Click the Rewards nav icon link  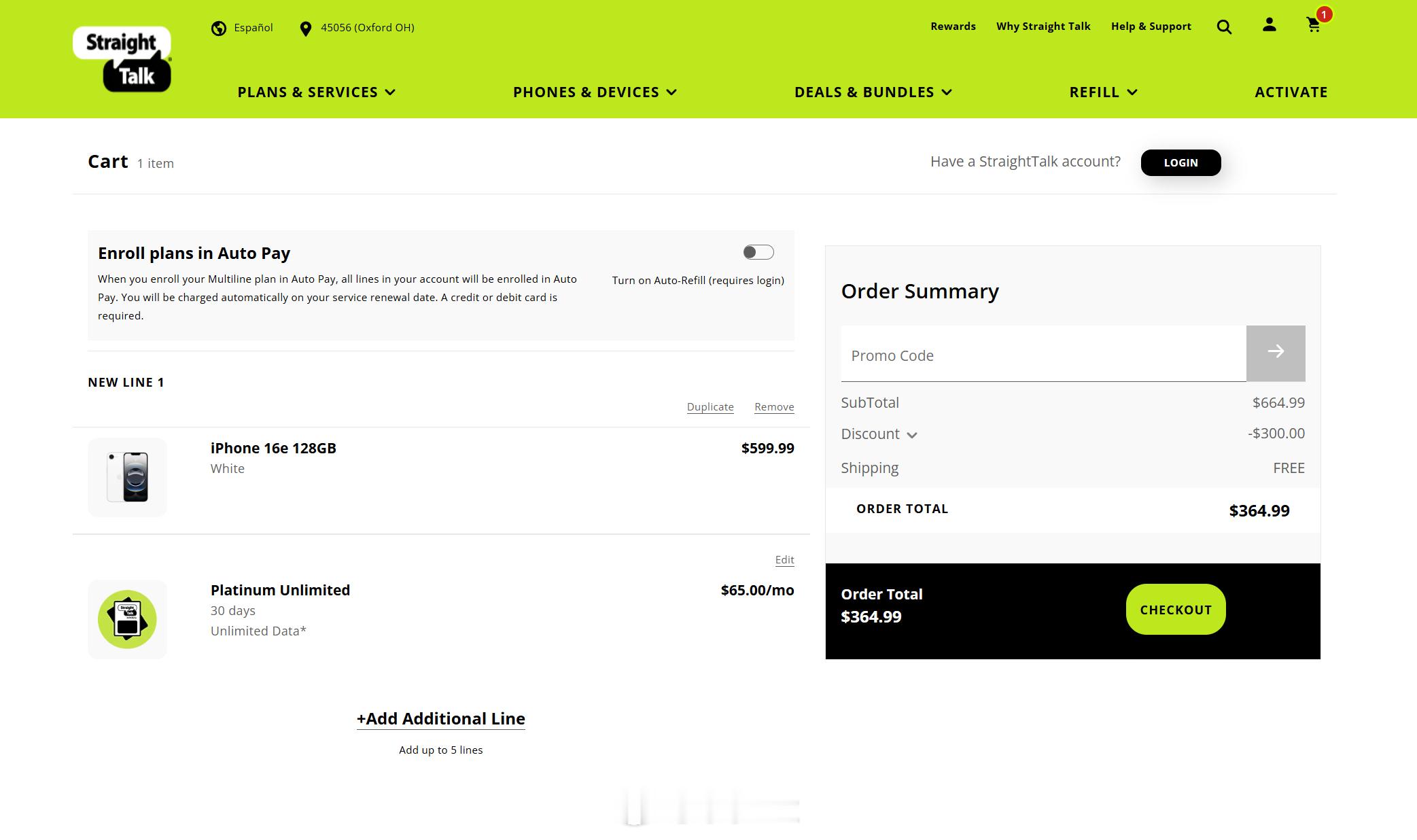pos(952,26)
